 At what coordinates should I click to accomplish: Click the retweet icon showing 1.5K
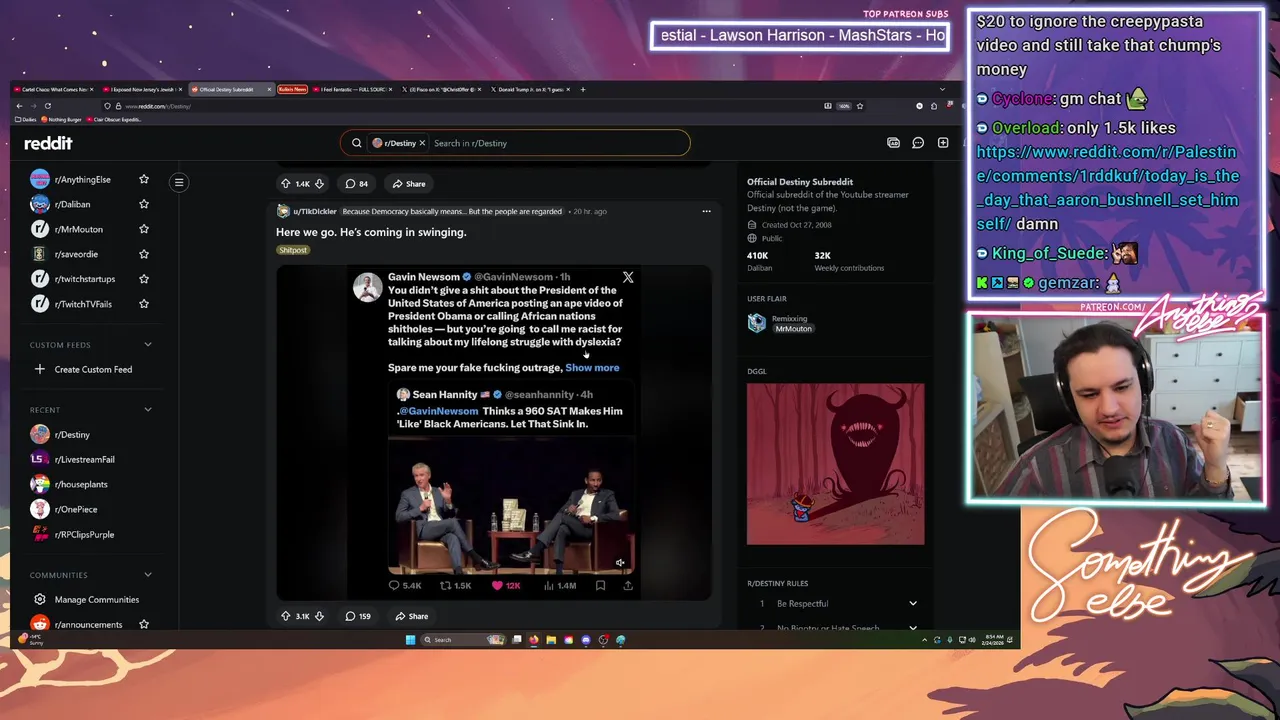pyautogui.click(x=446, y=585)
